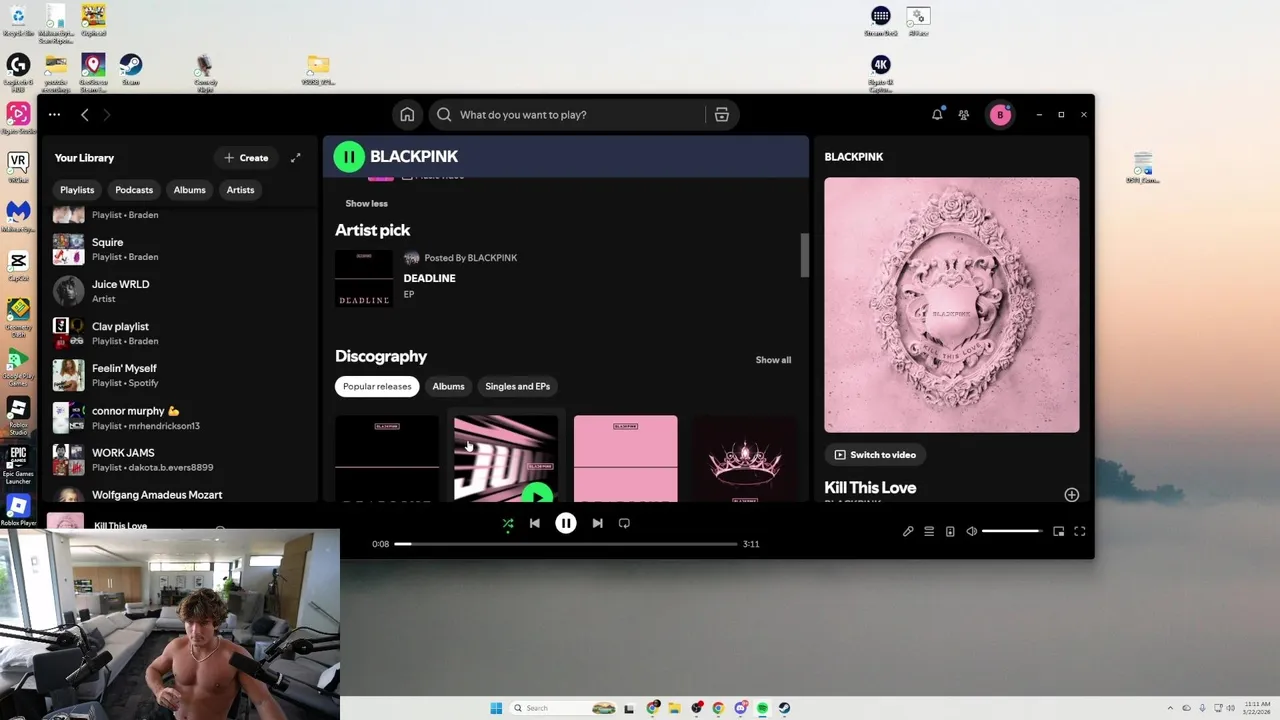Adjust the Spotify volume slider

[x=1012, y=532]
